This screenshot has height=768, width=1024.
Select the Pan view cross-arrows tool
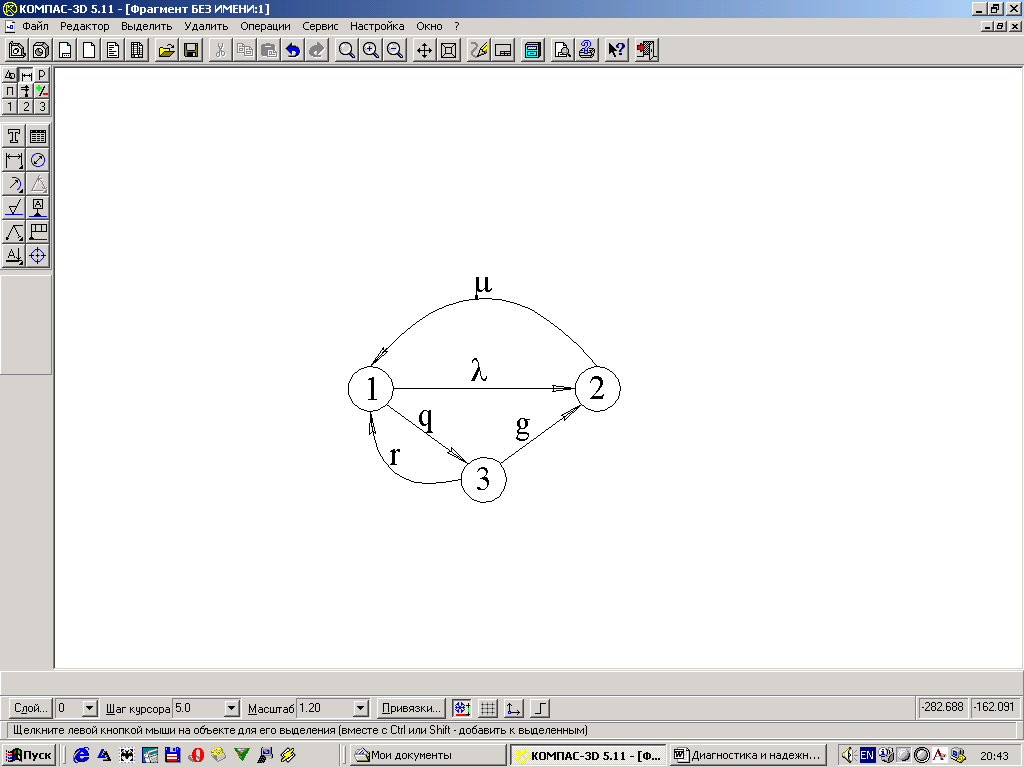424,50
